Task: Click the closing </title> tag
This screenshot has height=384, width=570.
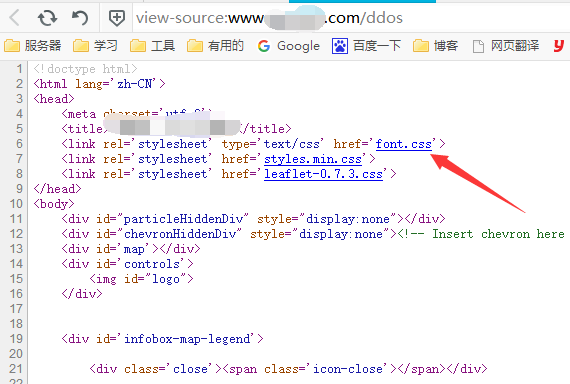Action: click(266, 129)
